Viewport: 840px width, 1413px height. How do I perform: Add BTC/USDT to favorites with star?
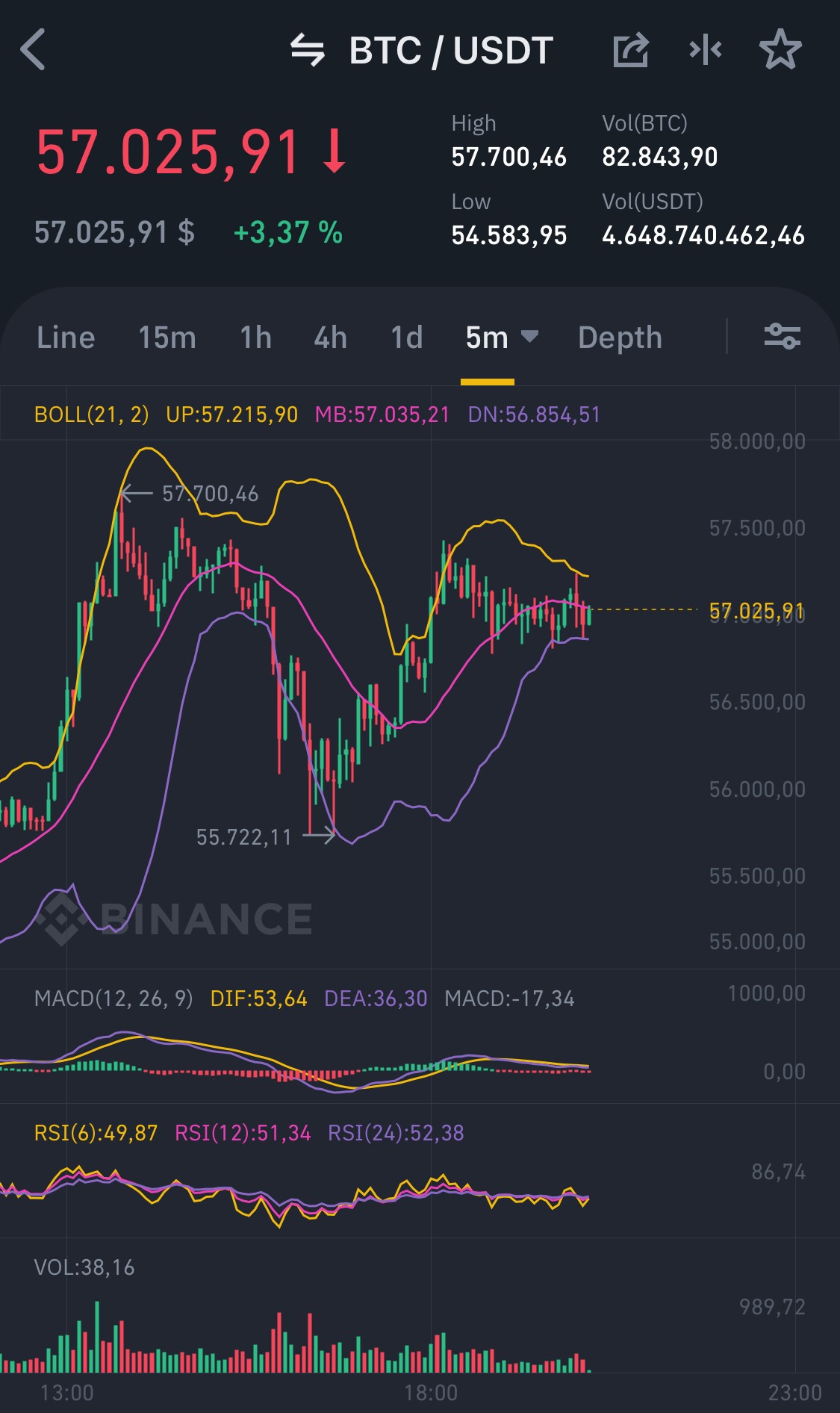pyautogui.click(x=780, y=50)
